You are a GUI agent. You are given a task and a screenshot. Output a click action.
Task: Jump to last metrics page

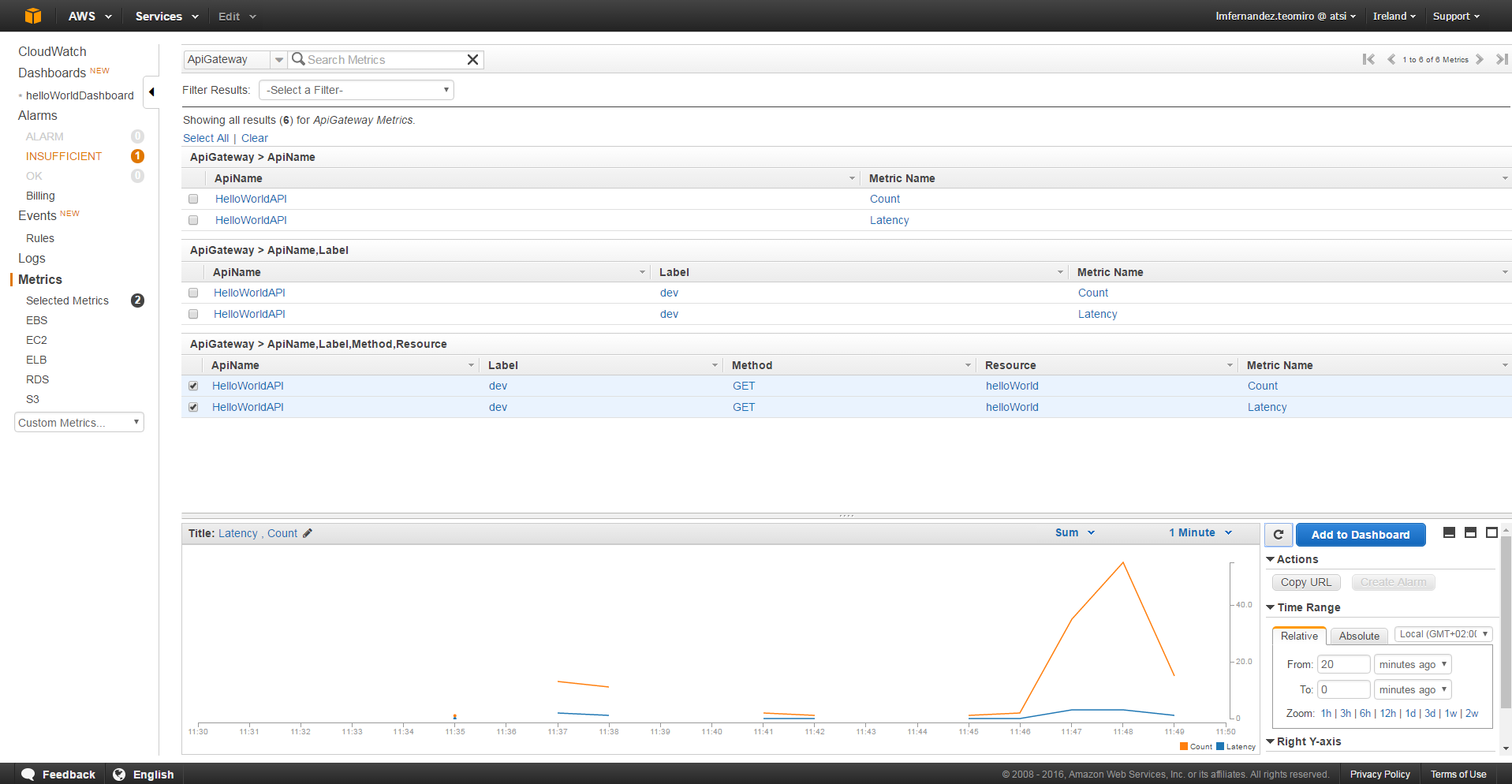click(x=1501, y=59)
